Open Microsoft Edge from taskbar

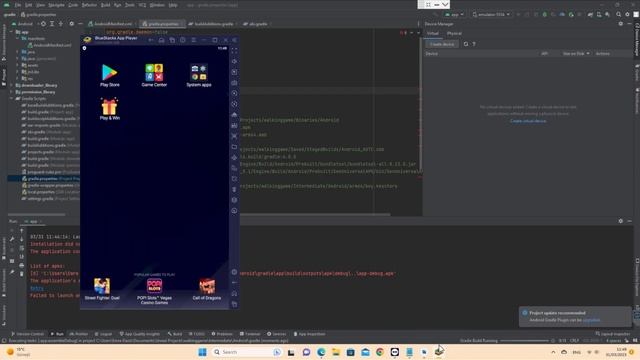click(321, 352)
